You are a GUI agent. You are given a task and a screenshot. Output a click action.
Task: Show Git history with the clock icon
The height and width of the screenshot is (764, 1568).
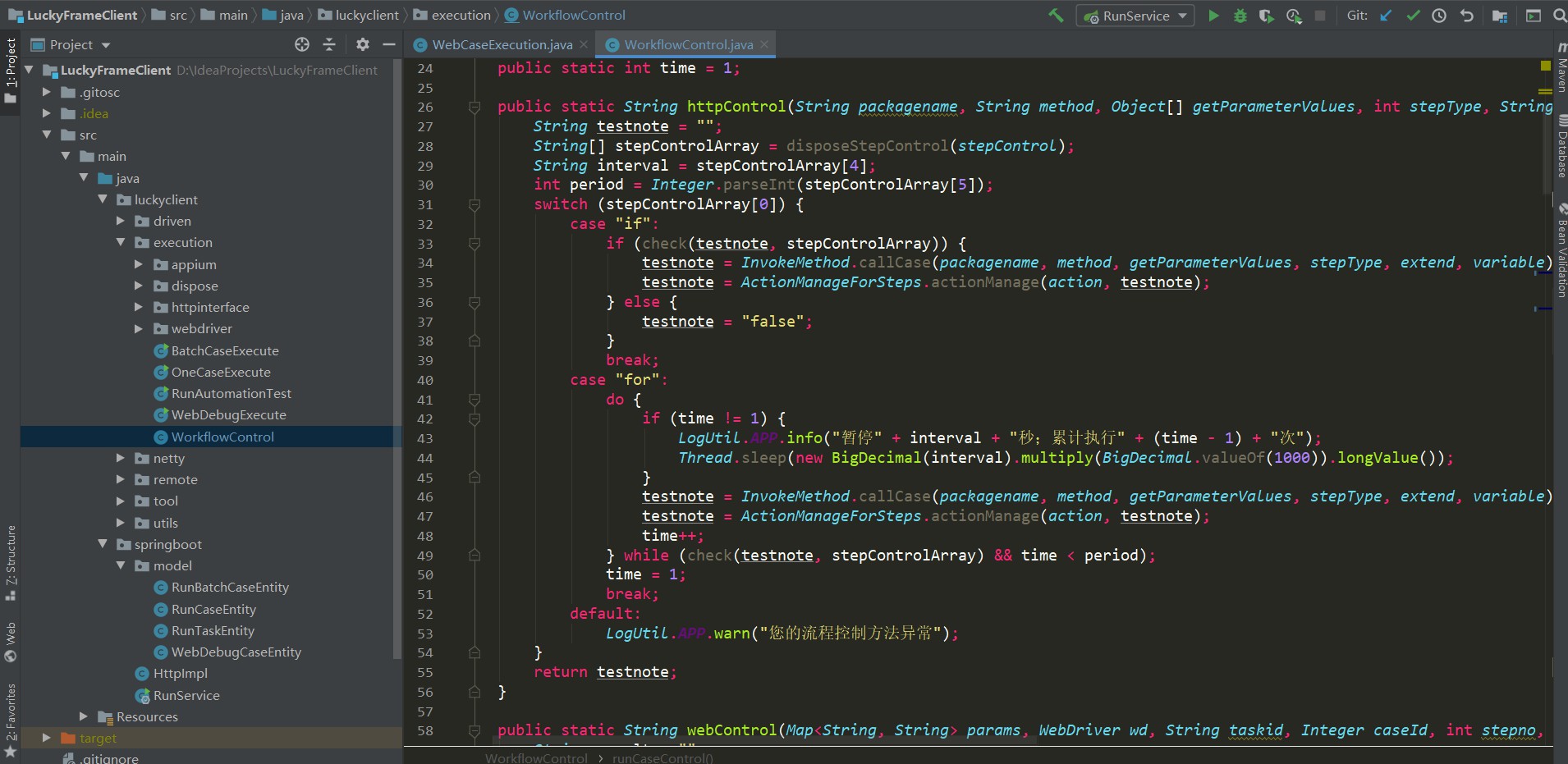pyautogui.click(x=1439, y=16)
